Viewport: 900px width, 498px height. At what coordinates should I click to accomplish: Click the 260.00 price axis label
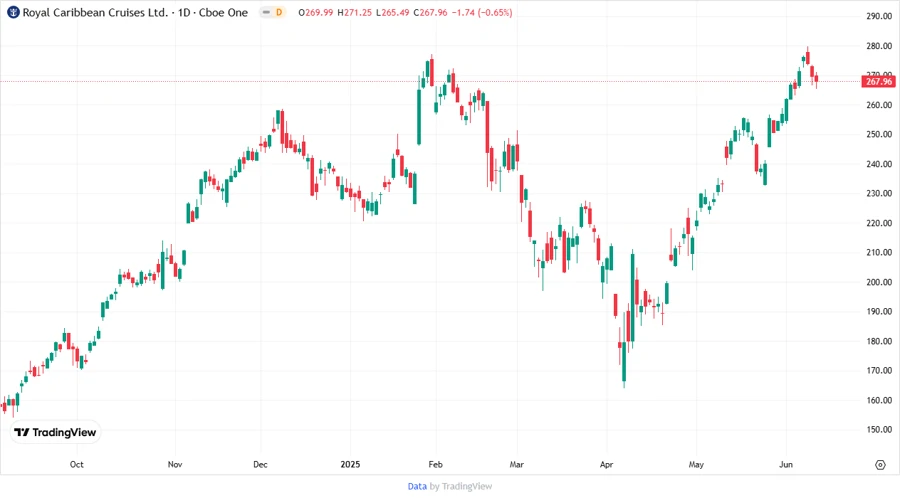click(x=879, y=105)
